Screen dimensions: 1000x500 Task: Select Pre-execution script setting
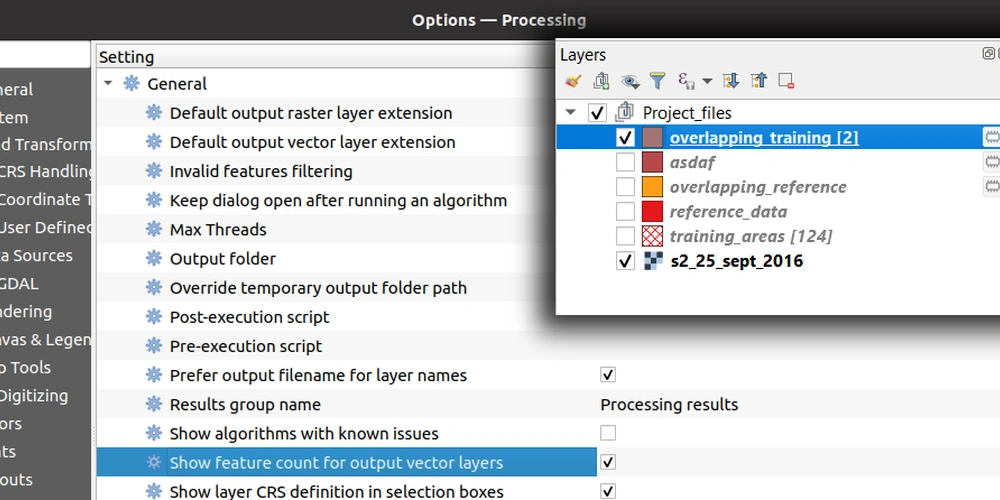[246, 346]
